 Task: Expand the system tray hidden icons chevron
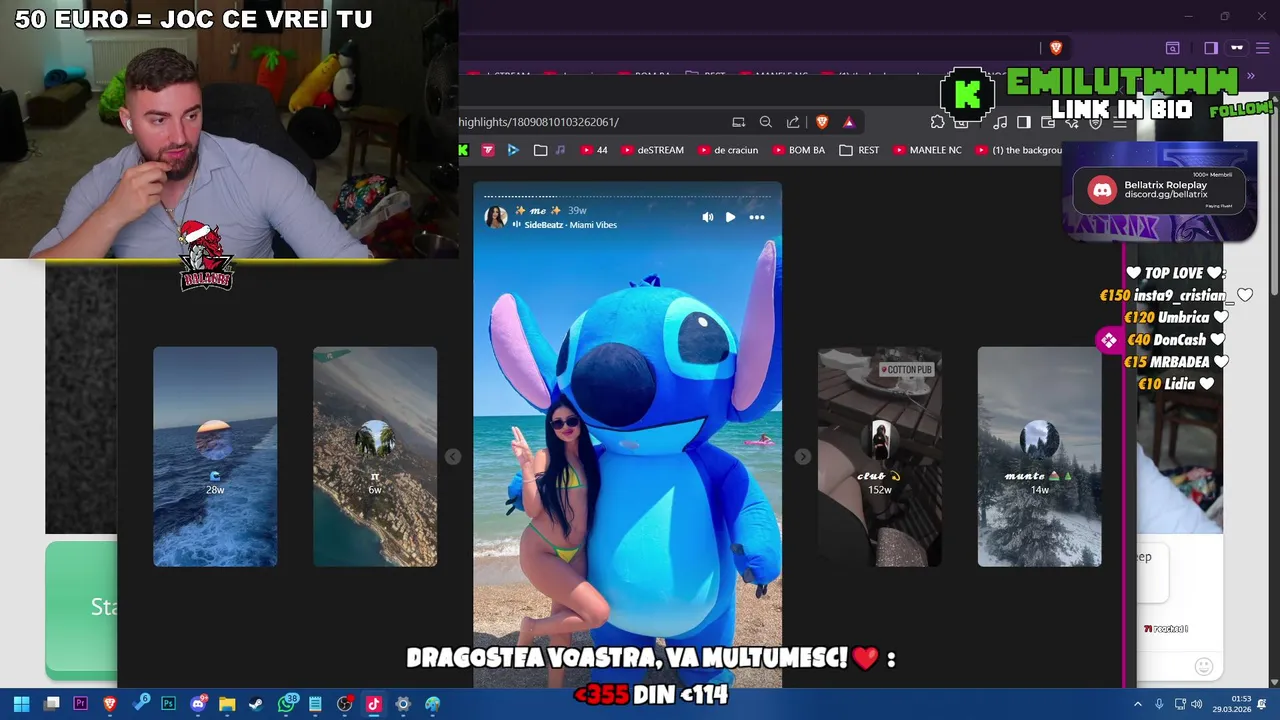click(1138, 704)
